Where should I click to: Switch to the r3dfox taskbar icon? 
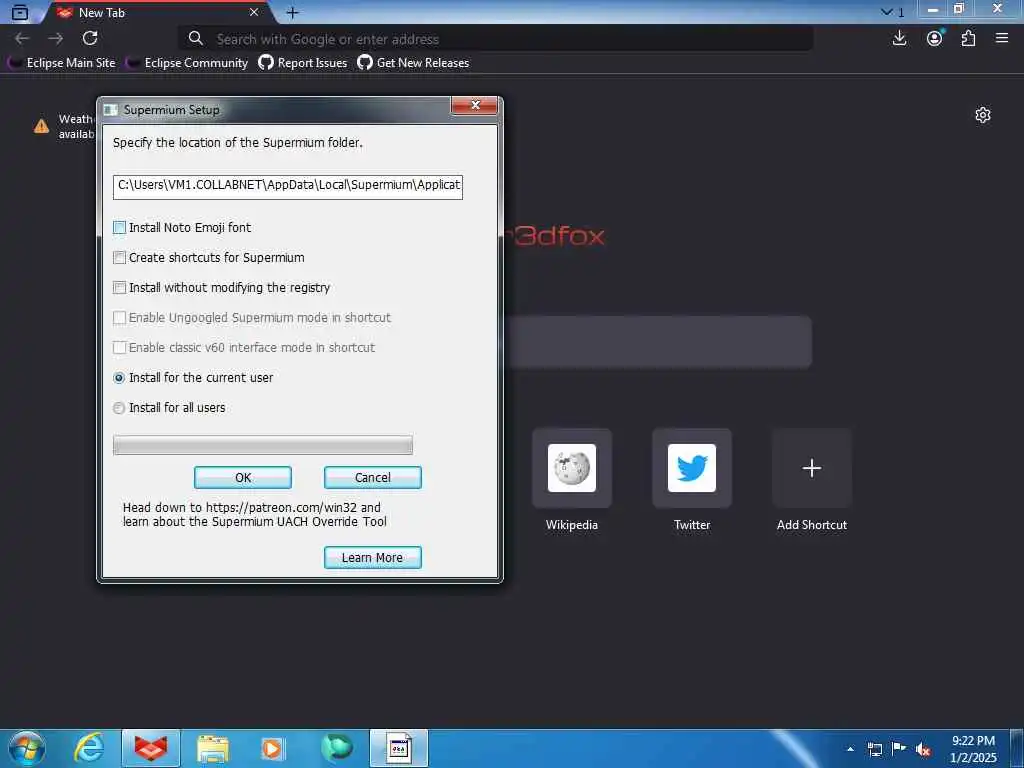(151, 748)
